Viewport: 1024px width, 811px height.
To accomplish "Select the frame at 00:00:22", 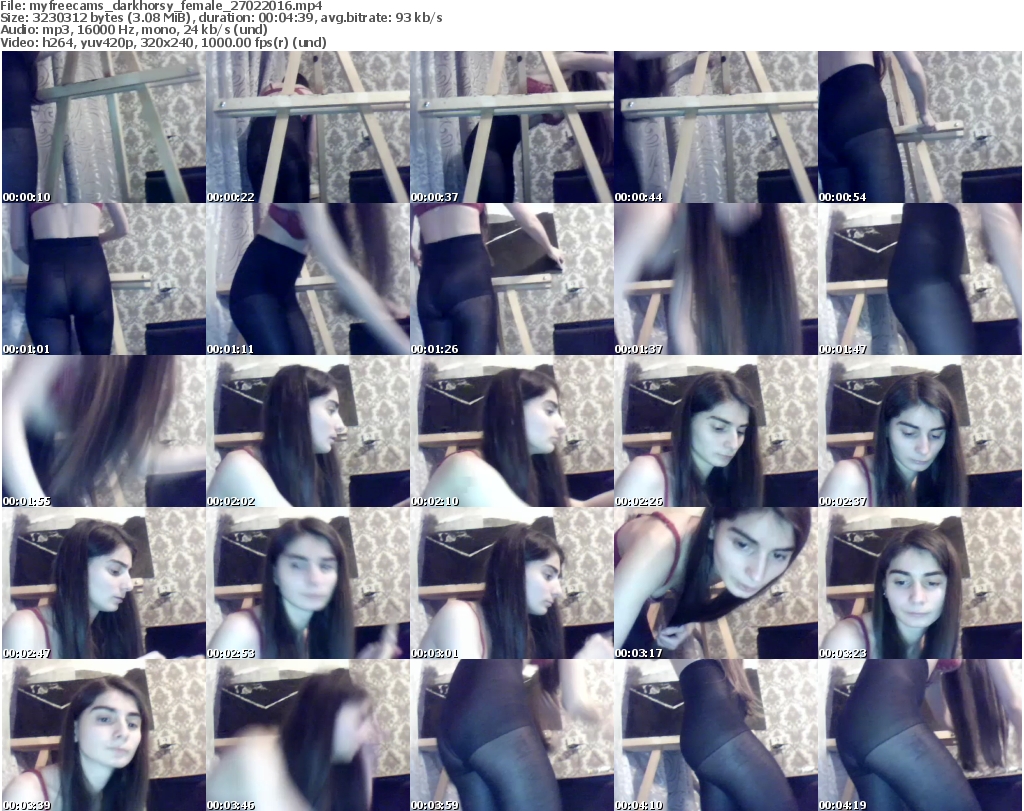I will [x=307, y=128].
